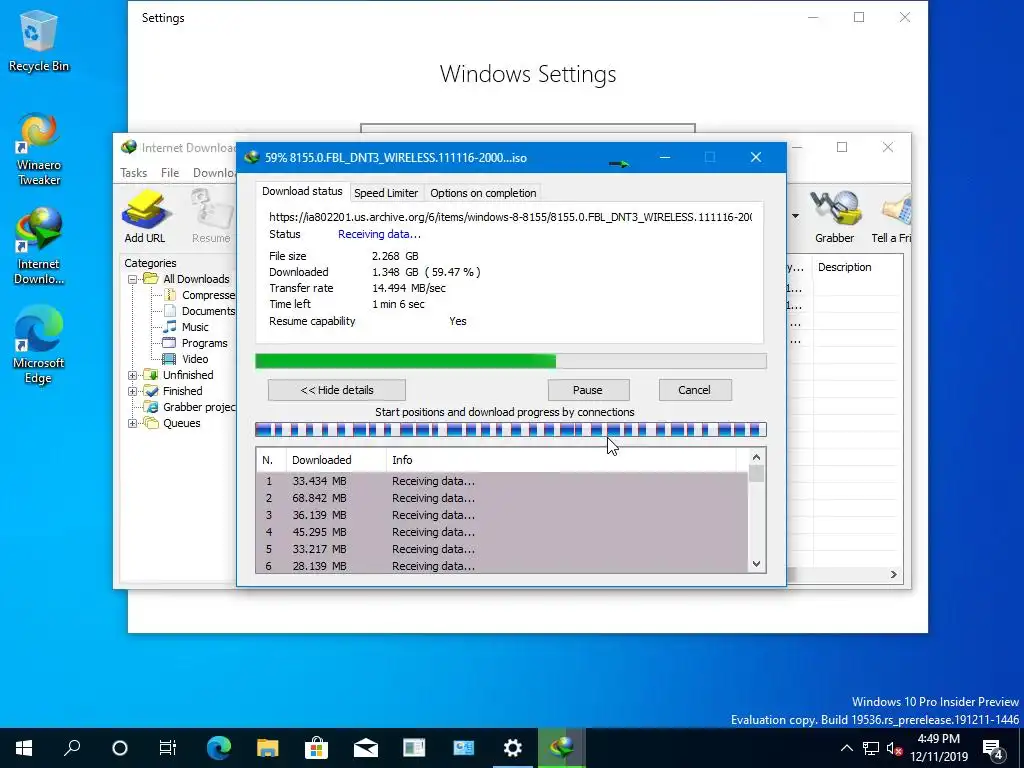Select connection row 2 with 68.842 MB

tap(502, 498)
